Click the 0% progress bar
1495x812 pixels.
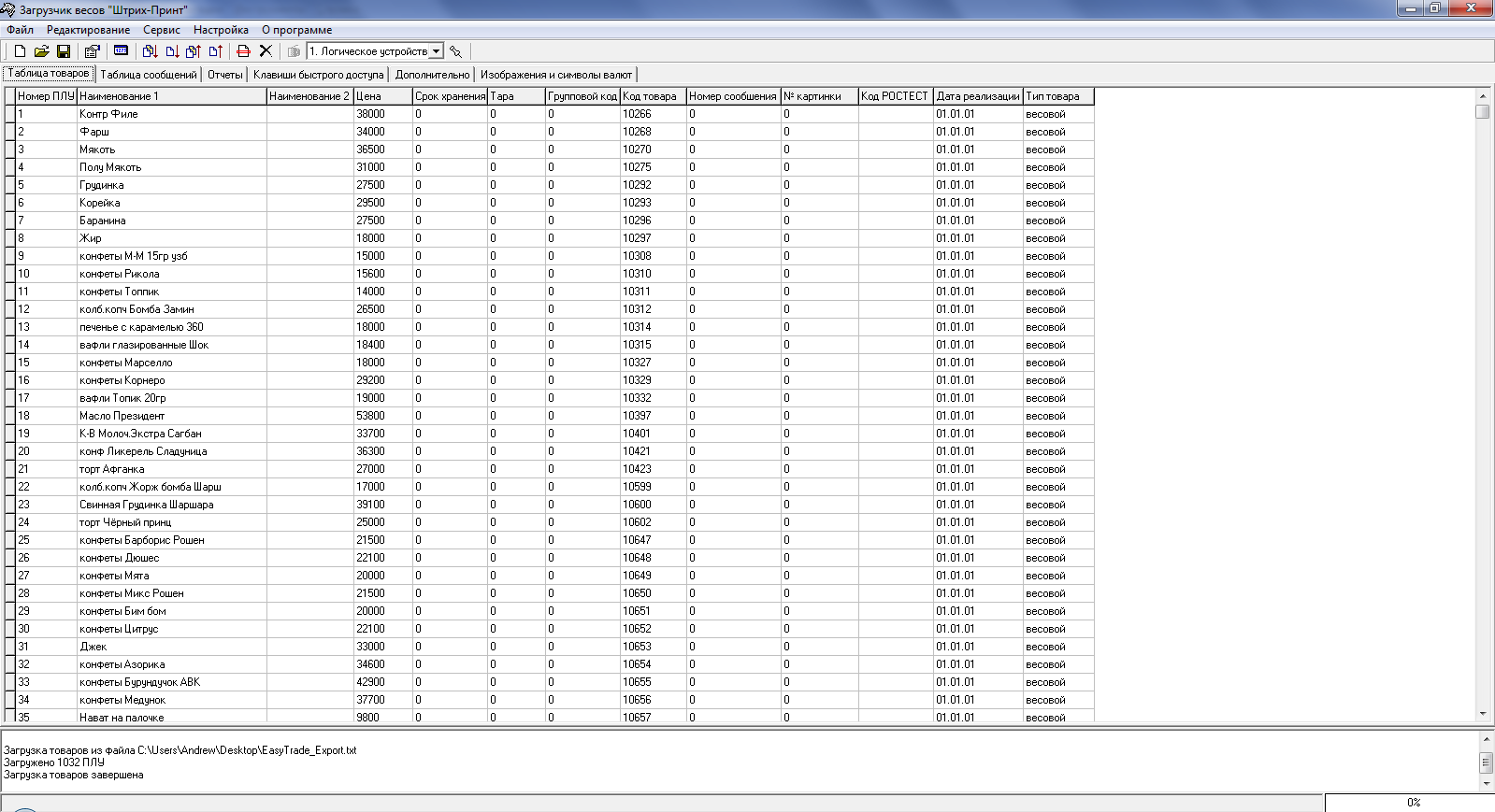tap(1410, 803)
